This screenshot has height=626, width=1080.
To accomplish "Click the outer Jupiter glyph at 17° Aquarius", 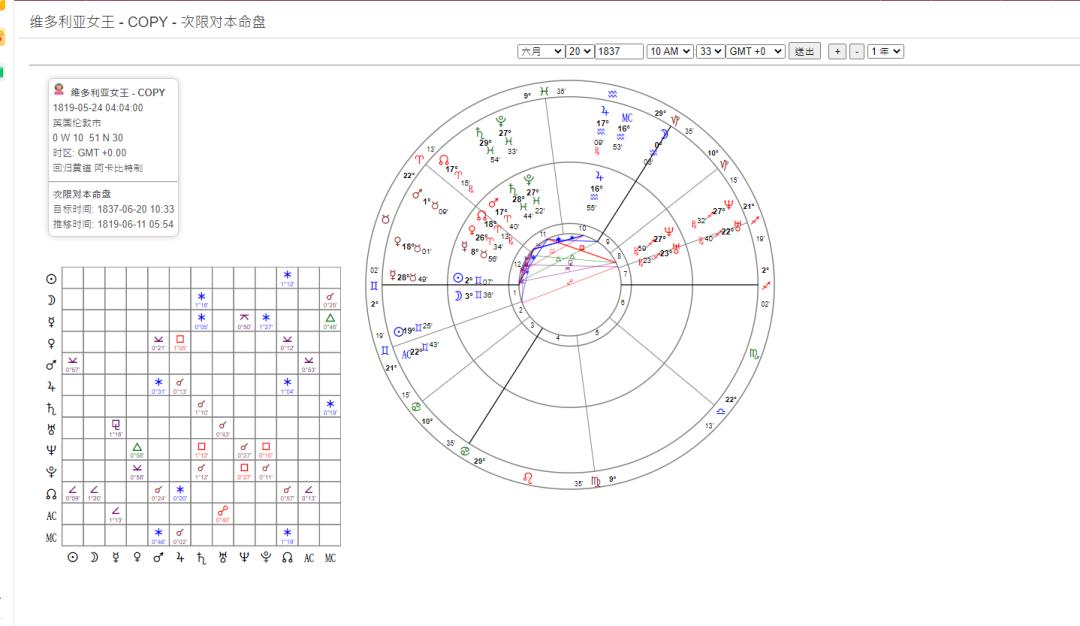I will [604, 110].
